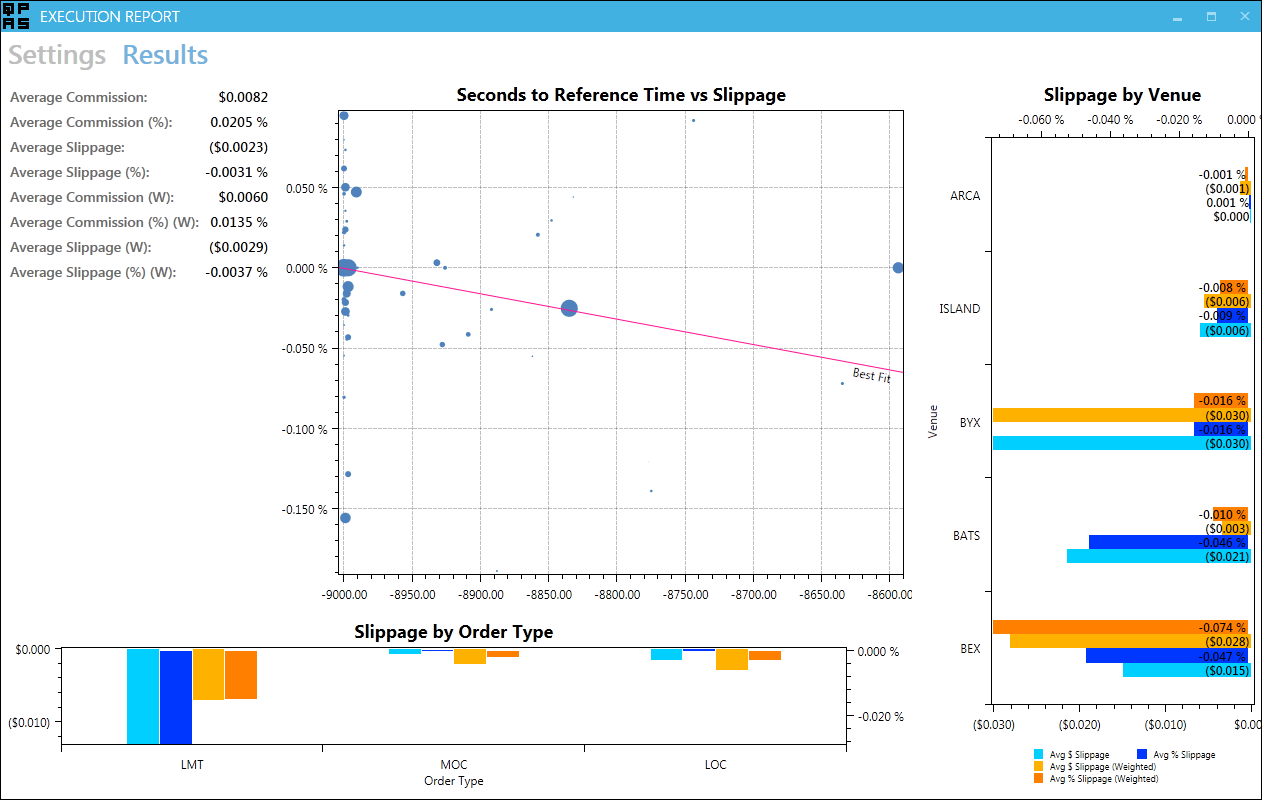Viewport: 1262px width, 800px height.
Task: Click the blue Avg % Slippage legend swatch
Action: click(x=1143, y=754)
